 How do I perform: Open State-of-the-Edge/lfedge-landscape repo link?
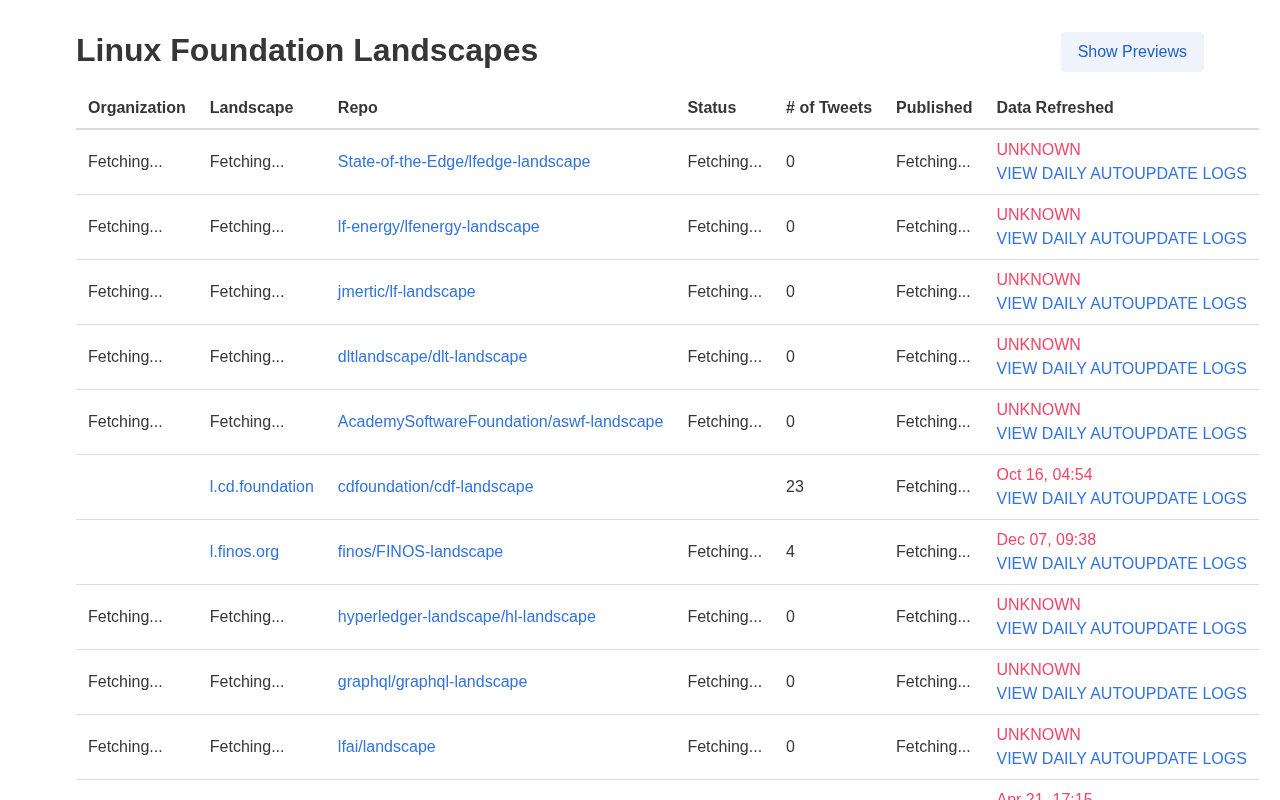(x=464, y=162)
